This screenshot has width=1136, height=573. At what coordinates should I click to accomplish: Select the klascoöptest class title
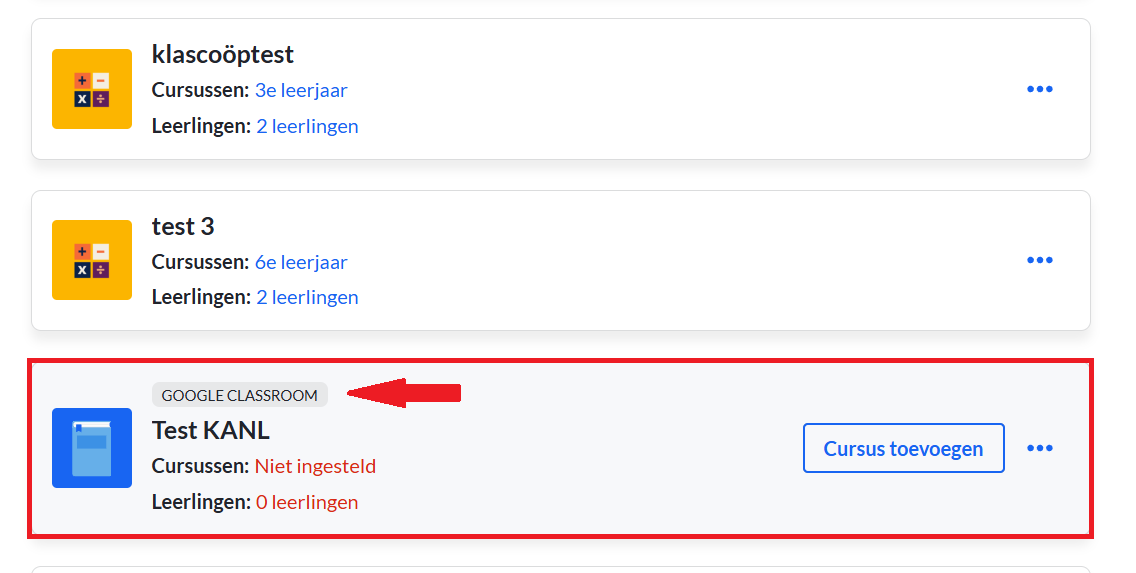222,54
